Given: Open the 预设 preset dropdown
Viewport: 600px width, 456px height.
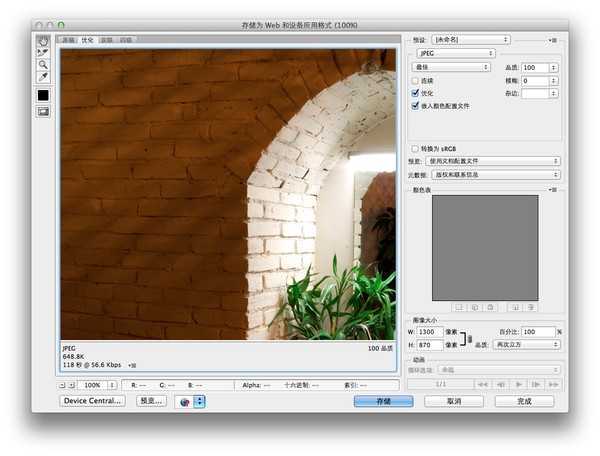Looking at the screenshot, I should click(471, 39).
